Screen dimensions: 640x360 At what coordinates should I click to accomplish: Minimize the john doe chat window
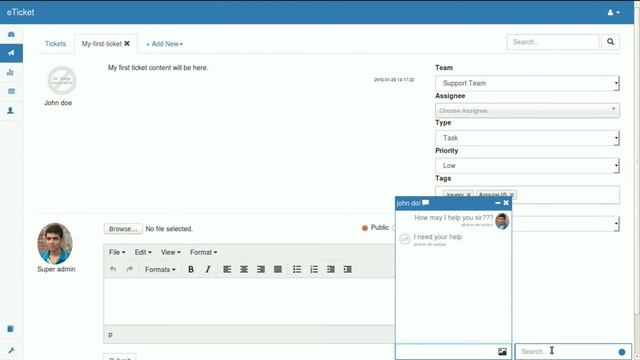tap(498, 203)
